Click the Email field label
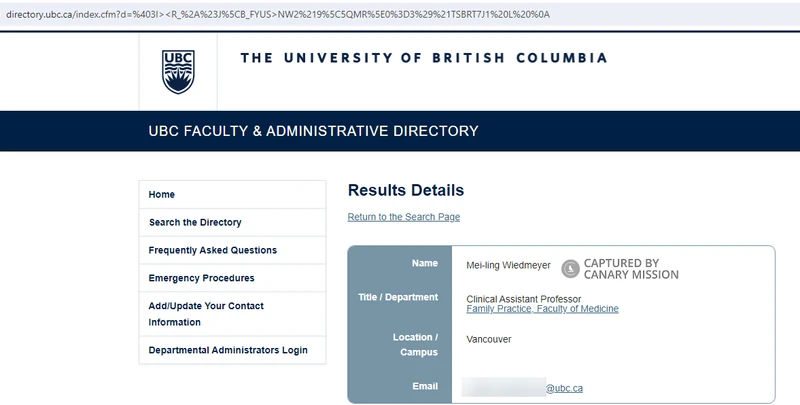This screenshot has width=800, height=405. [x=425, y=386]
